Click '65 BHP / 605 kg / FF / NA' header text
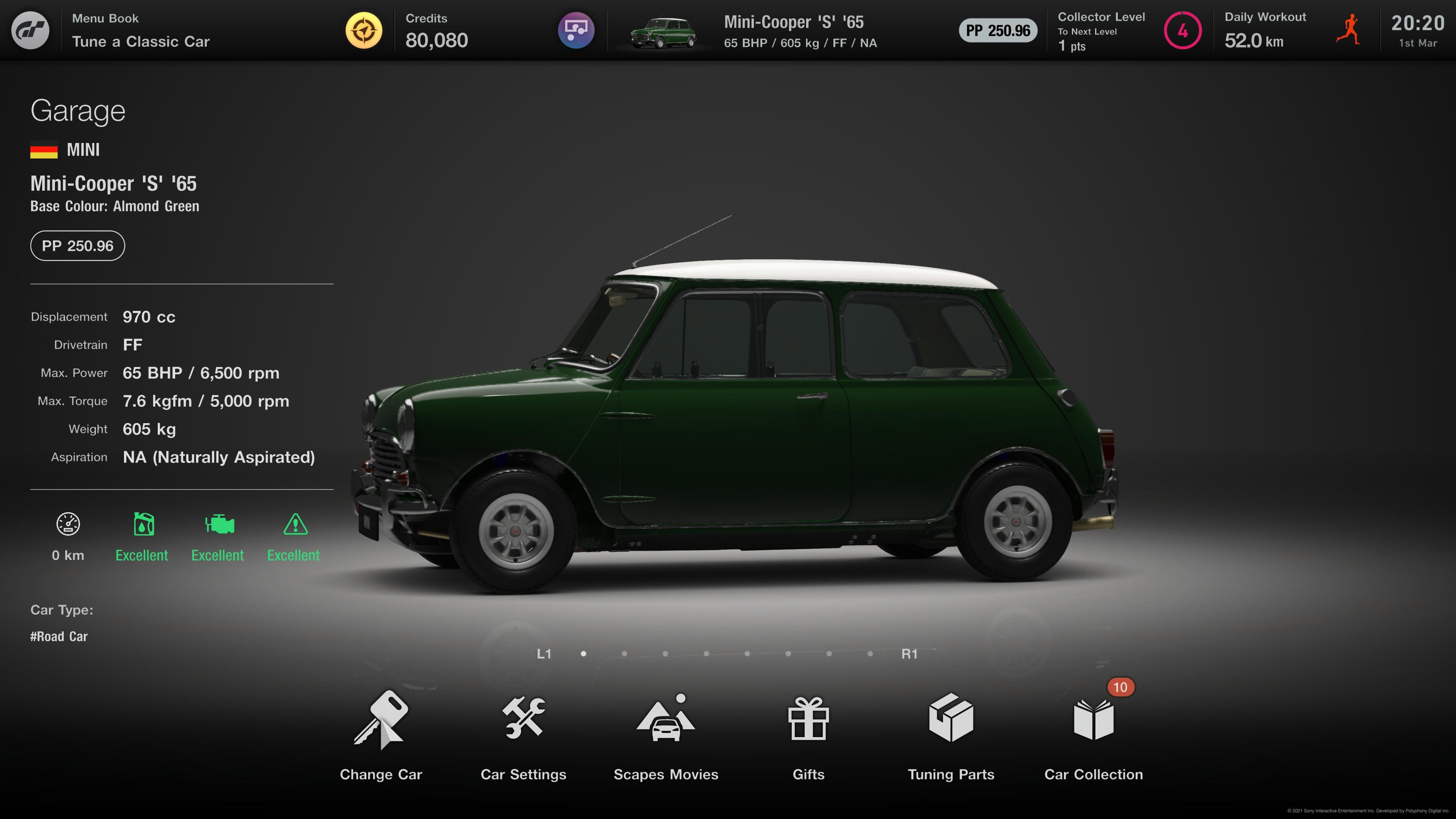This screenshot has height=819, width=1456. point(800,43)
